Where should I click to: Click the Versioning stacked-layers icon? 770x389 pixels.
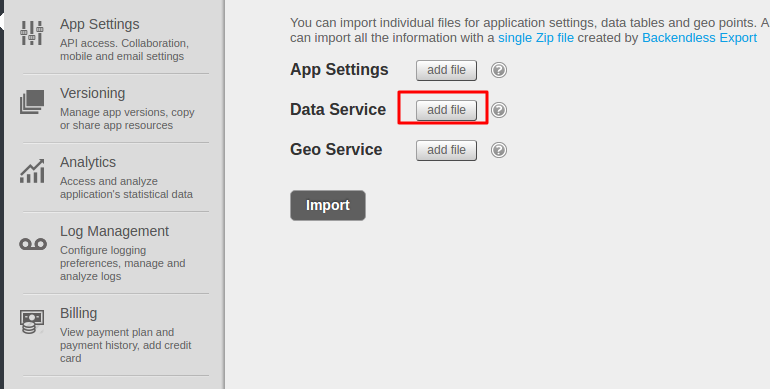click(32, 102)
